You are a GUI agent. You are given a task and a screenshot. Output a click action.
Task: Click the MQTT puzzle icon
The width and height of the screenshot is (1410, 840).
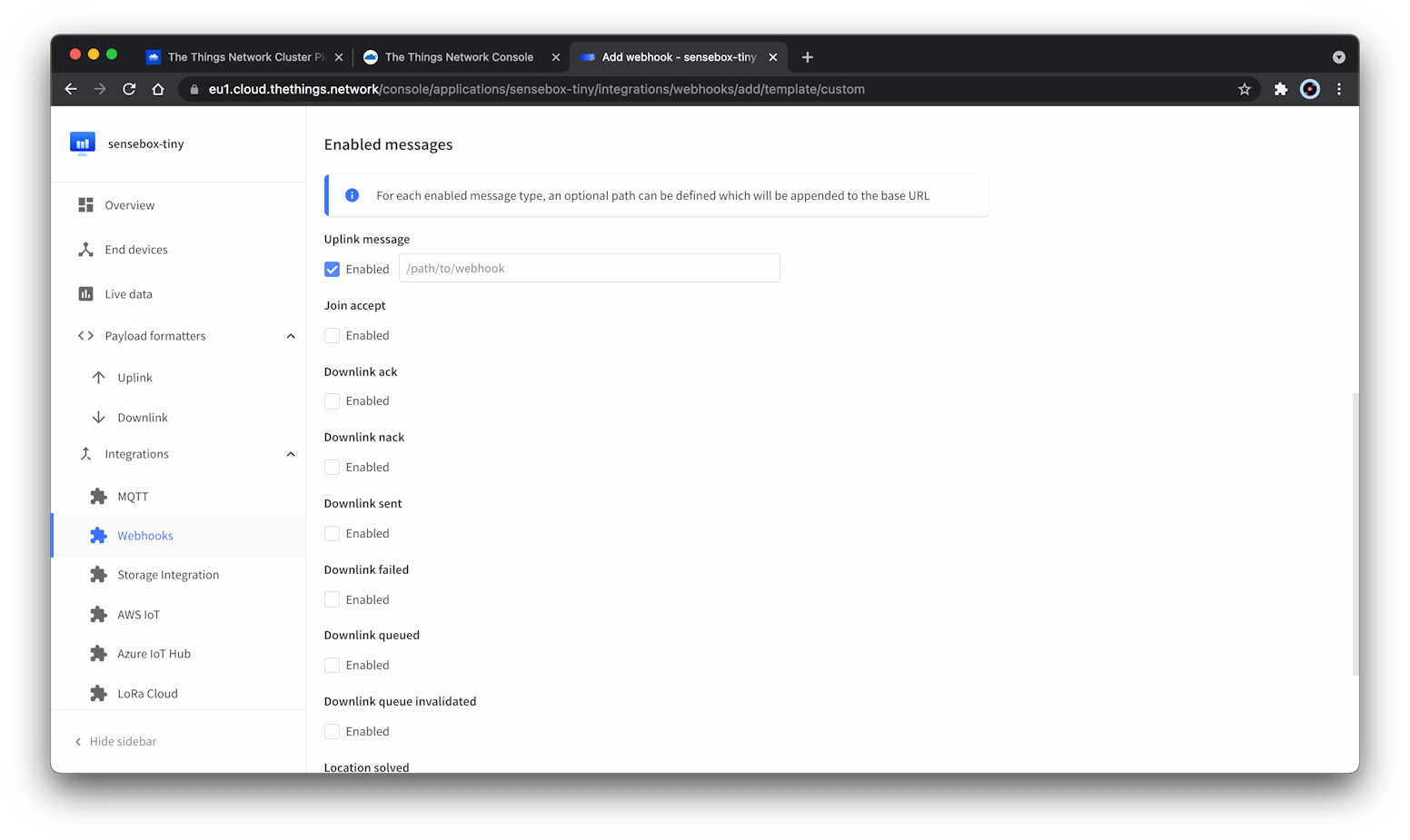98,497
